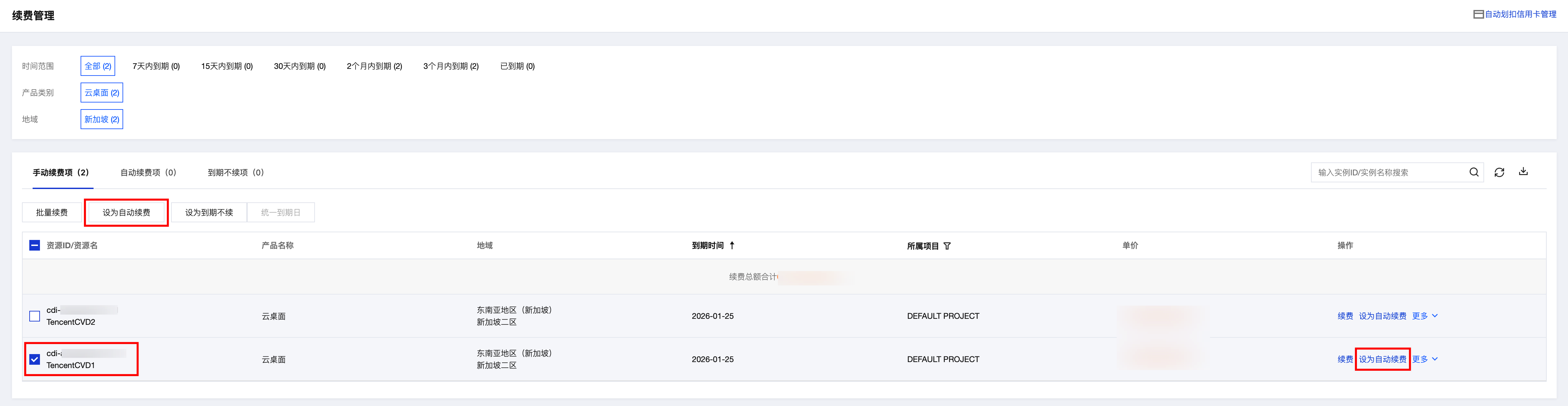The width and height of the screenshot is (1568, 406).
Task: Click 设为自动续费 link for TencentCVD2
Action: [1382, 316]
